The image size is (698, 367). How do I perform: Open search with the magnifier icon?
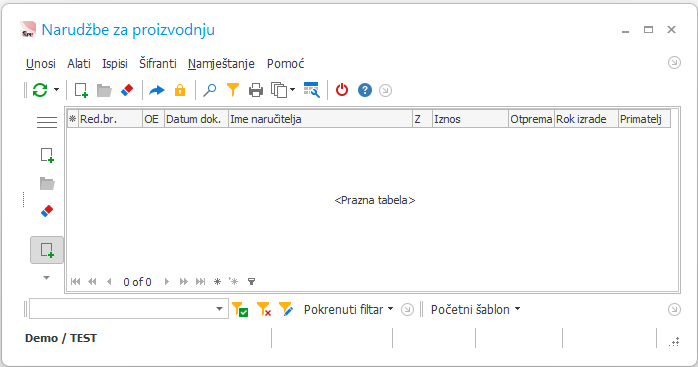click(x=209, y=90)
